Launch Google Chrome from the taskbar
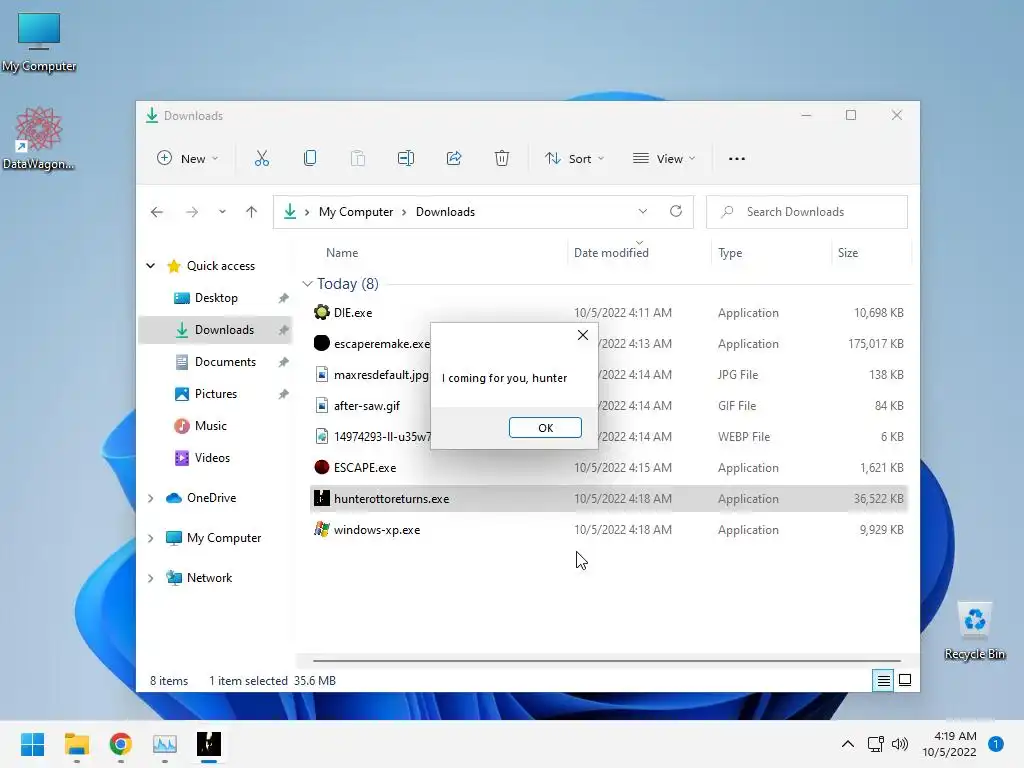 tap(121, 744)
